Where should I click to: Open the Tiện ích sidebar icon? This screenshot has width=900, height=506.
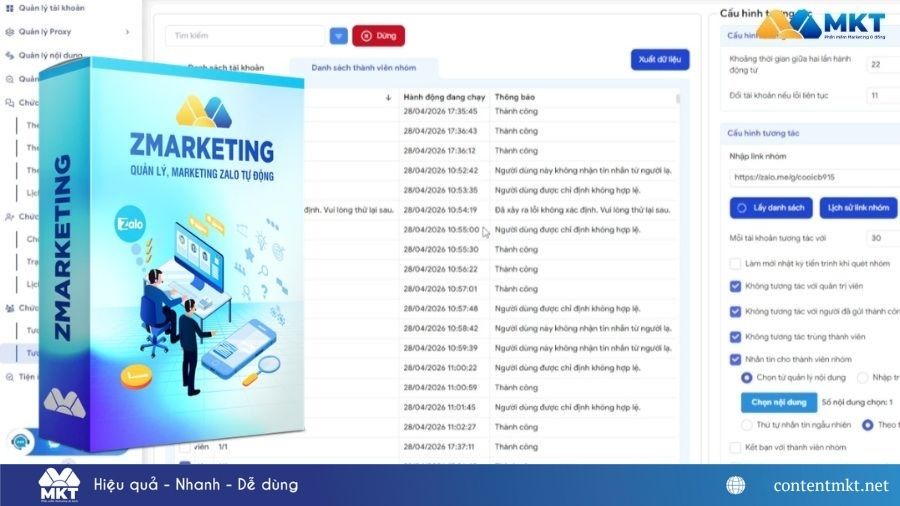pyautogui.click(x=9, y=377)
